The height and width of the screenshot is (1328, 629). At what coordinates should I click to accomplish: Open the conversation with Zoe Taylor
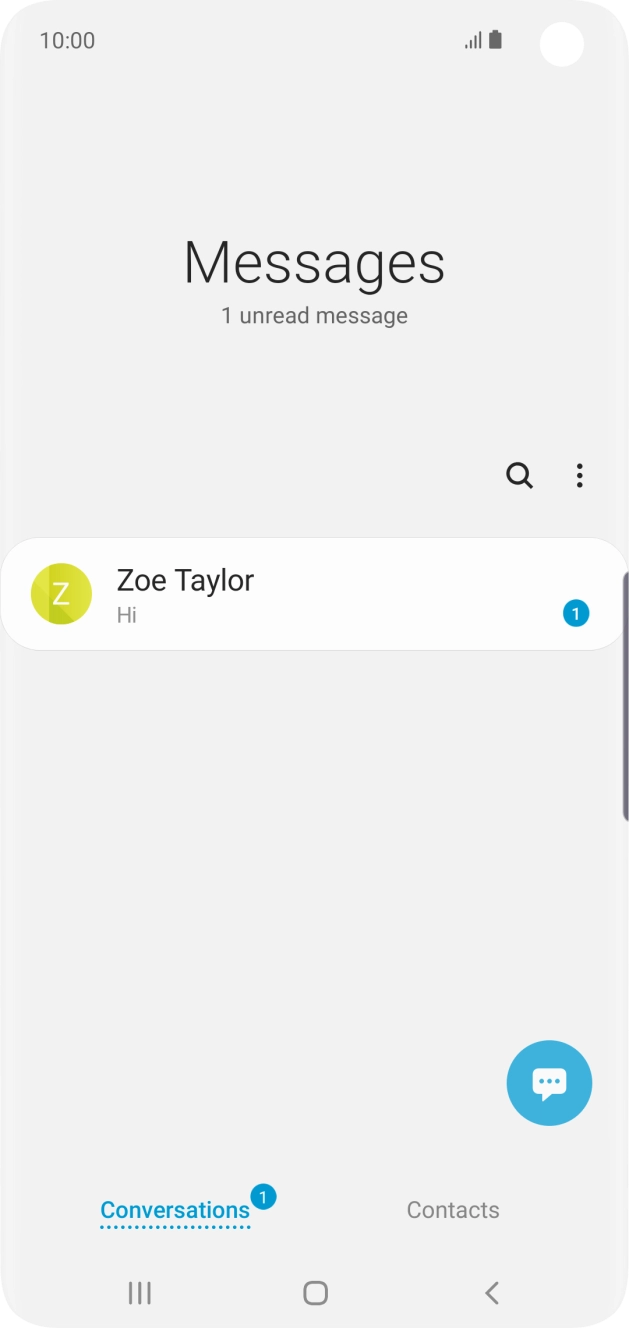click(300, 594)
